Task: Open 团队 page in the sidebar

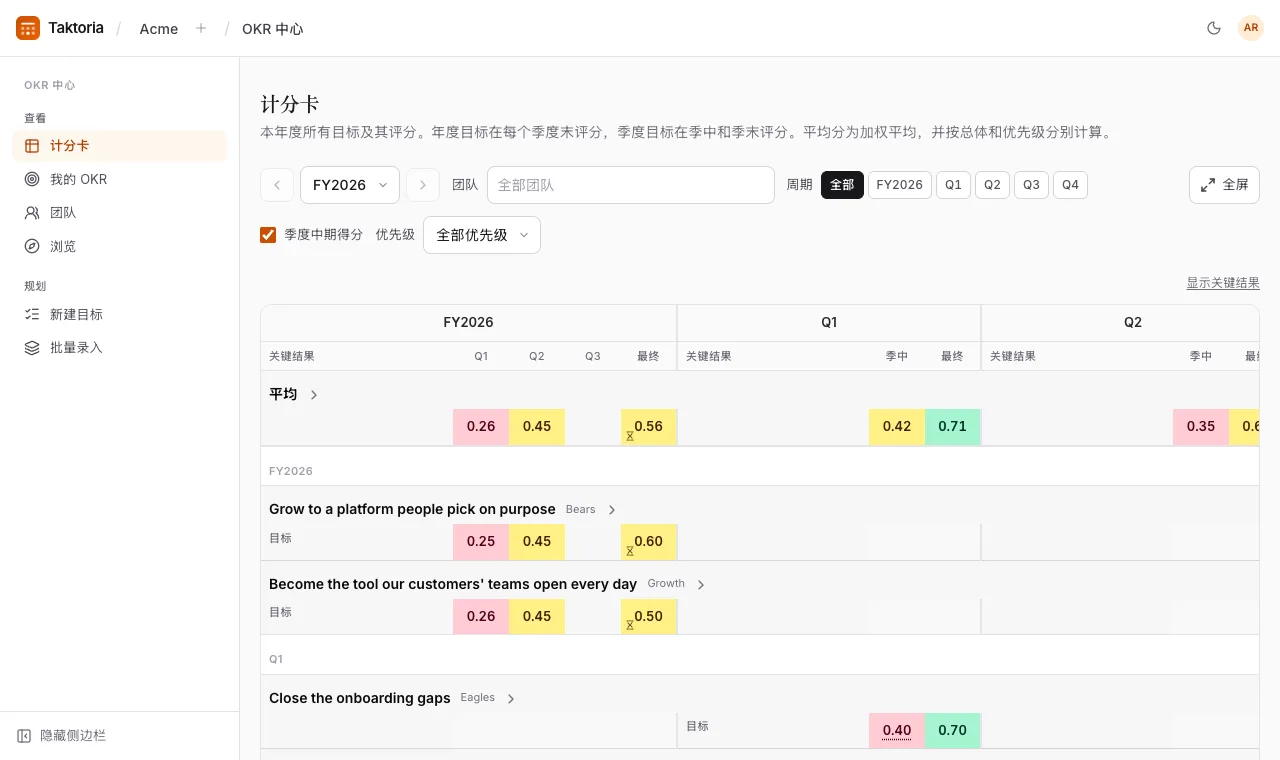Action: 120,213
